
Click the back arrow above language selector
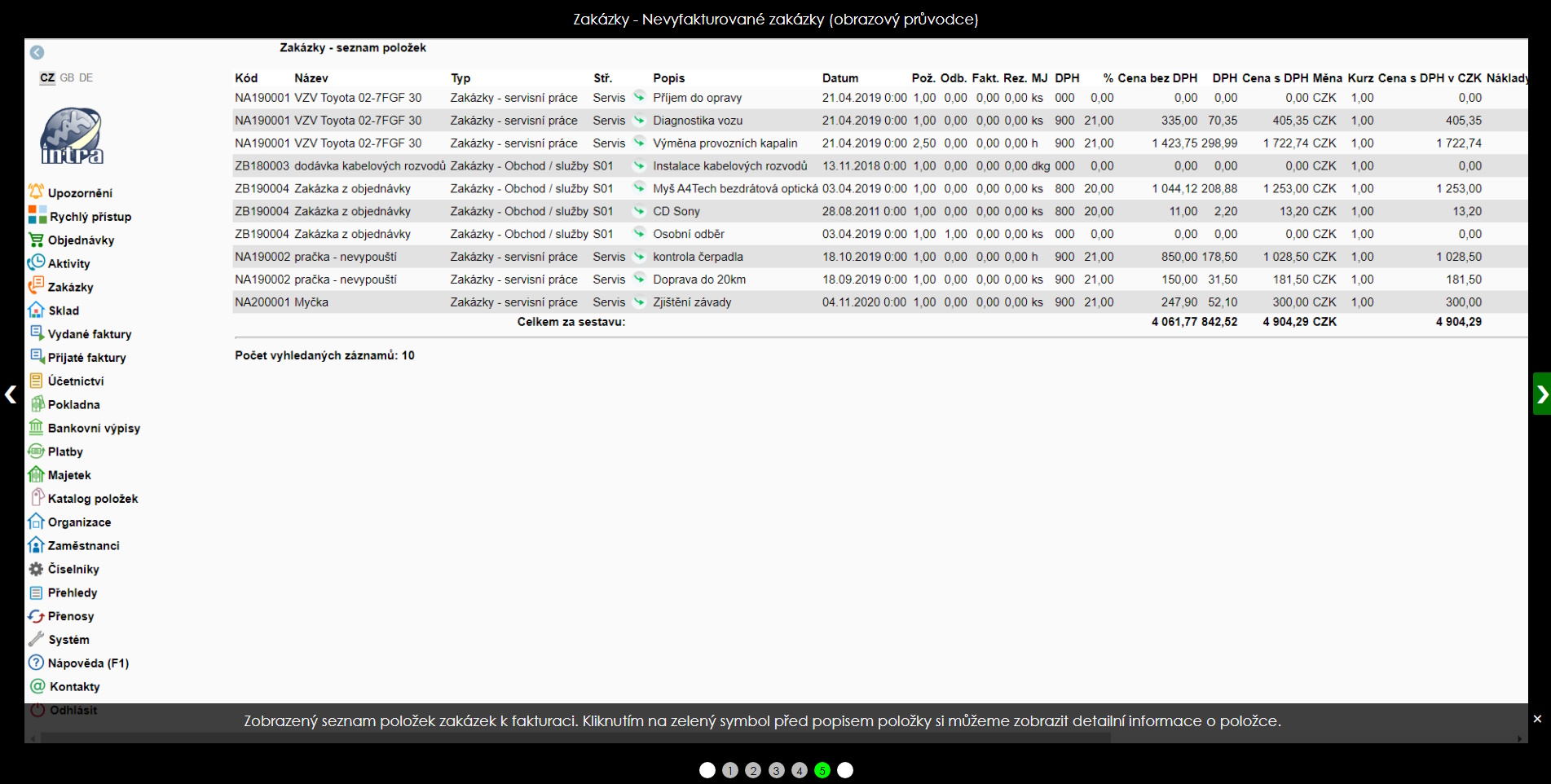(x=37, y=53)
